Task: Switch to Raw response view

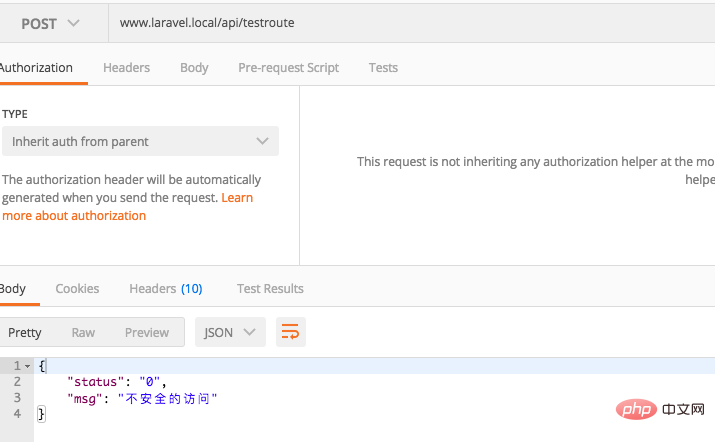Action: (x=83, y=333)
